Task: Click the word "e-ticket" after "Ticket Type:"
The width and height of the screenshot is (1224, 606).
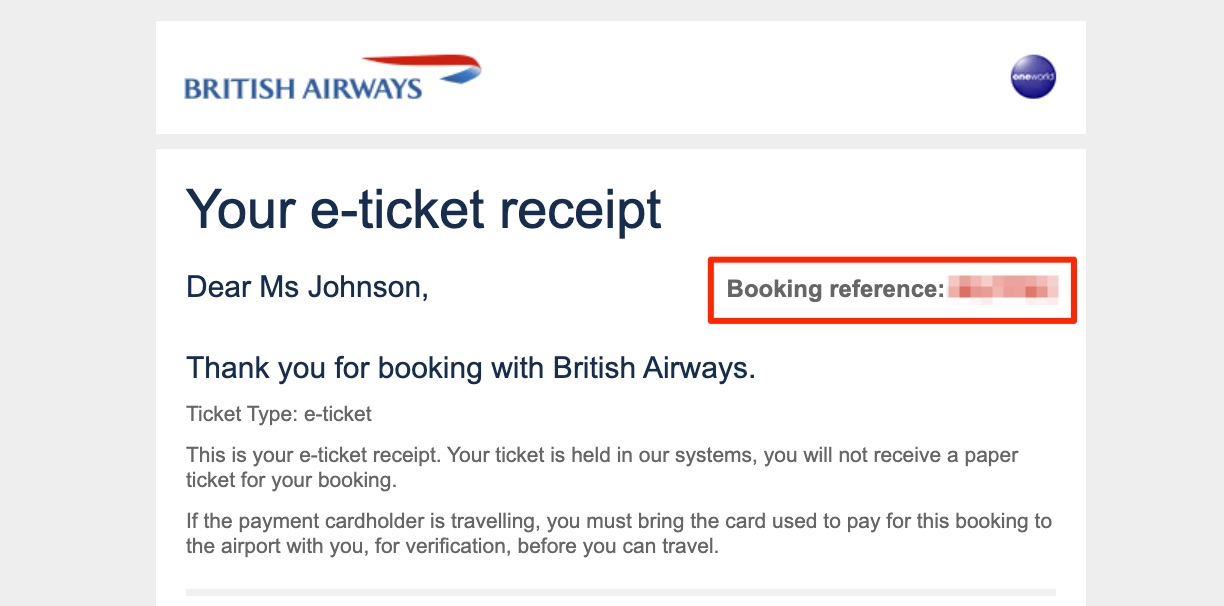Action: pyautogui.click(x=338, y=414)
